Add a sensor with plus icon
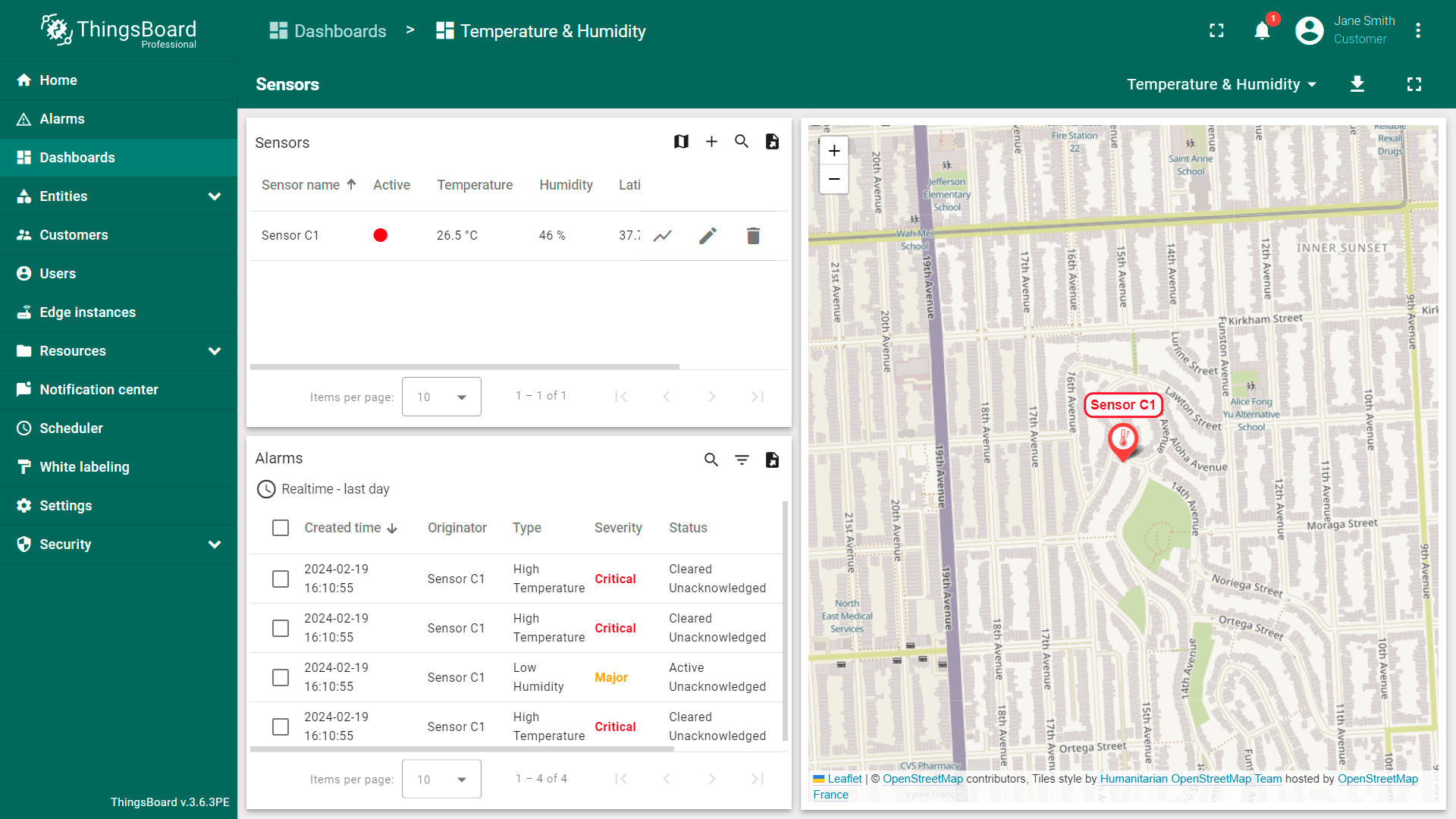 click(711, 142)
